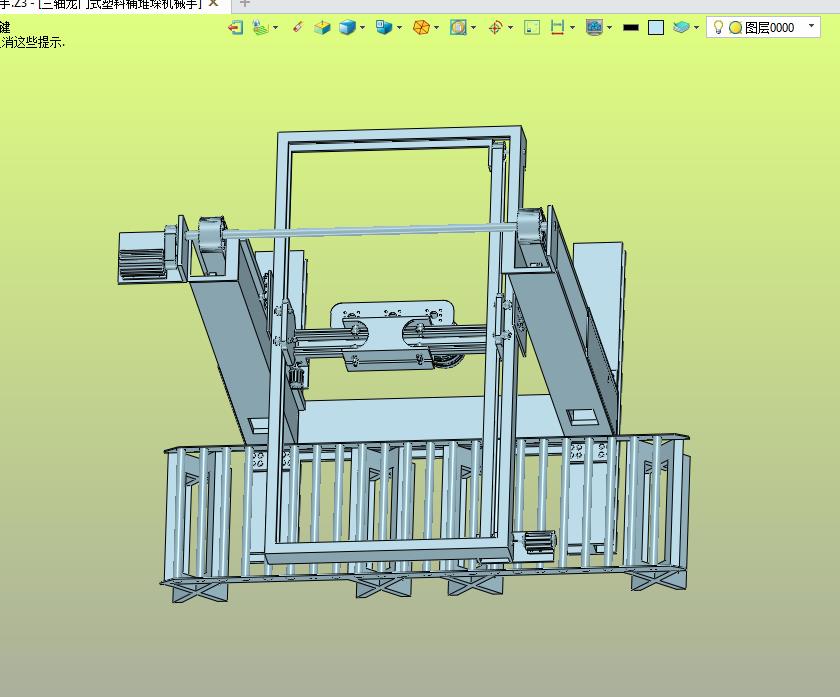840x697 pixels.
Task: Click the orange wireframe polyhedron icon
Action: tap(422, 27)
